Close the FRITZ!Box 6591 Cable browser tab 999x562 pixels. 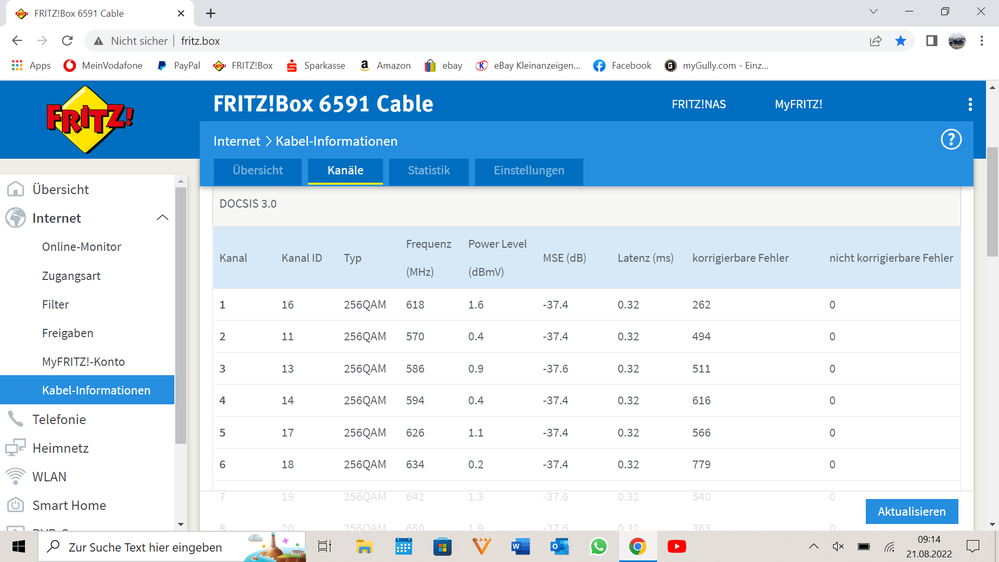(x=181, y=13)
